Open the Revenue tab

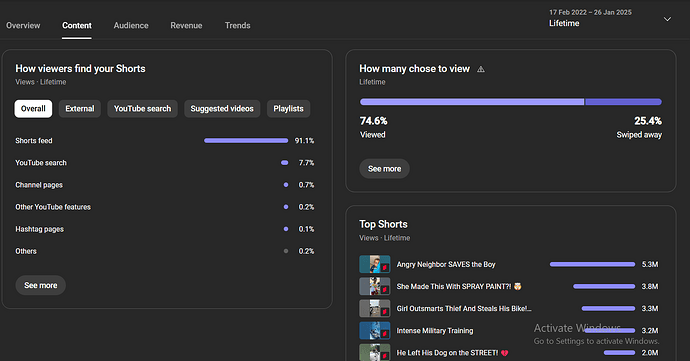pos(186,26)
